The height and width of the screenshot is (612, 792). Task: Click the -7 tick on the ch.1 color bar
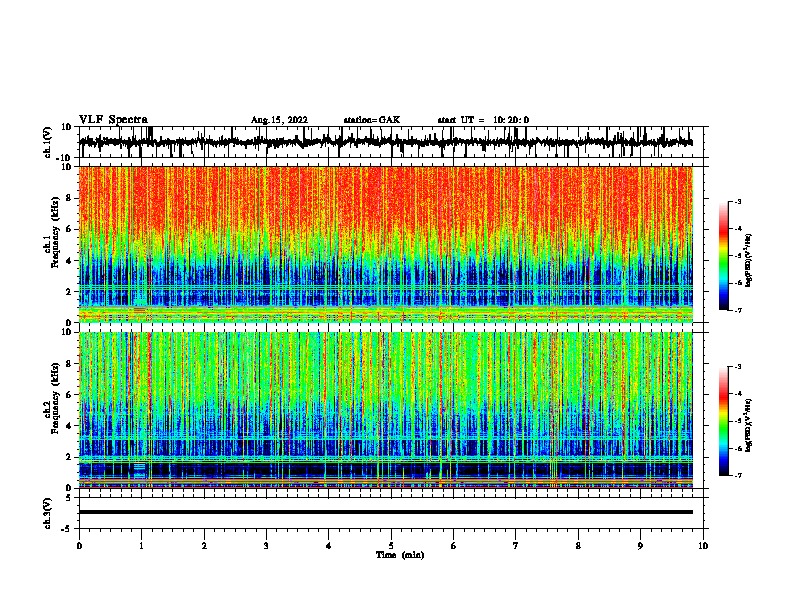(x=738, y=310)
